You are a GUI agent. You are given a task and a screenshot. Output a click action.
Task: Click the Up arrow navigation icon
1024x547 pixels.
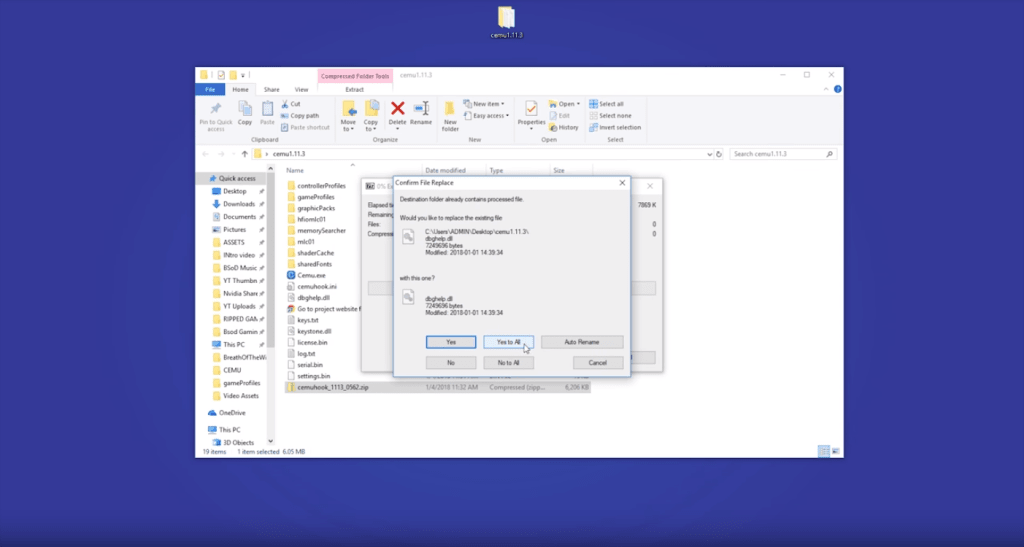(244, 154)
